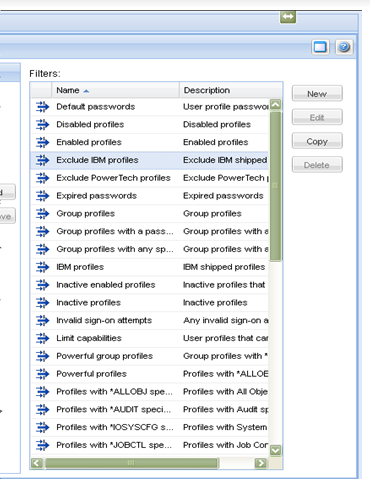Click the 'Inactive profiles that' description cell
The image size is (370, 479).
pos(224,285)
